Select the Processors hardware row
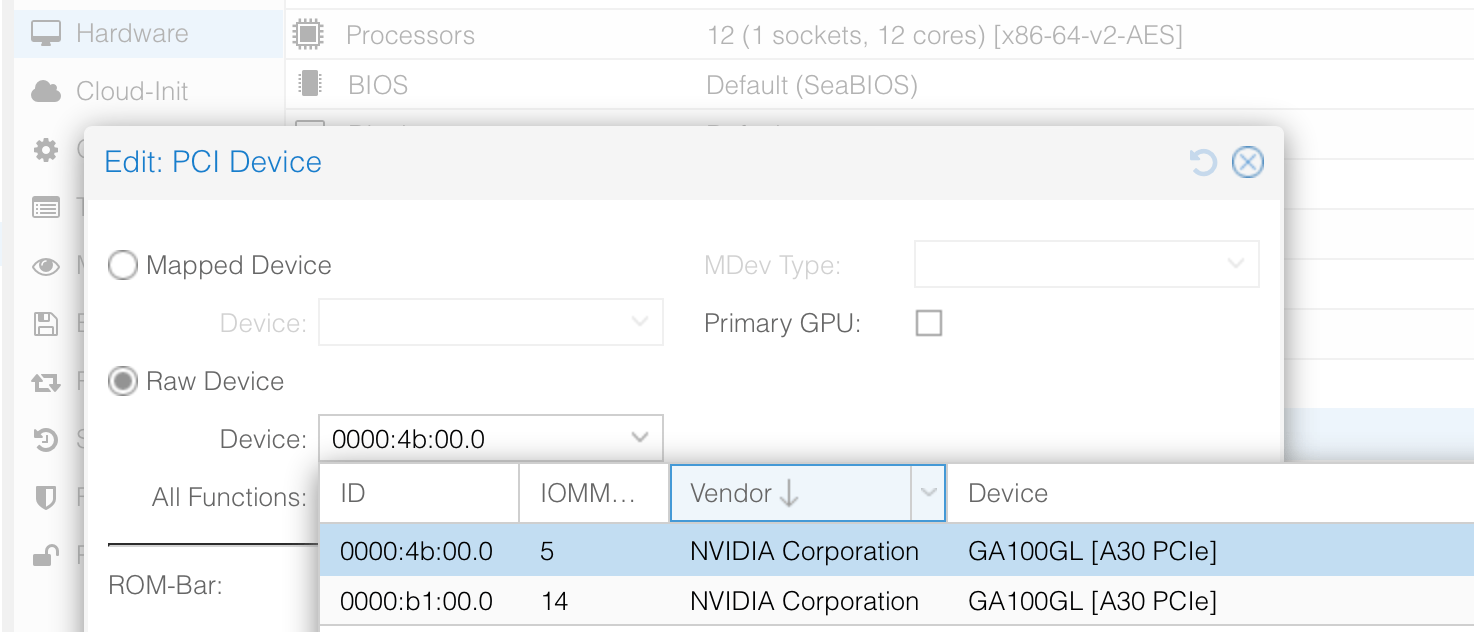This screenshot has height=632, width=1474. point(880,35)
